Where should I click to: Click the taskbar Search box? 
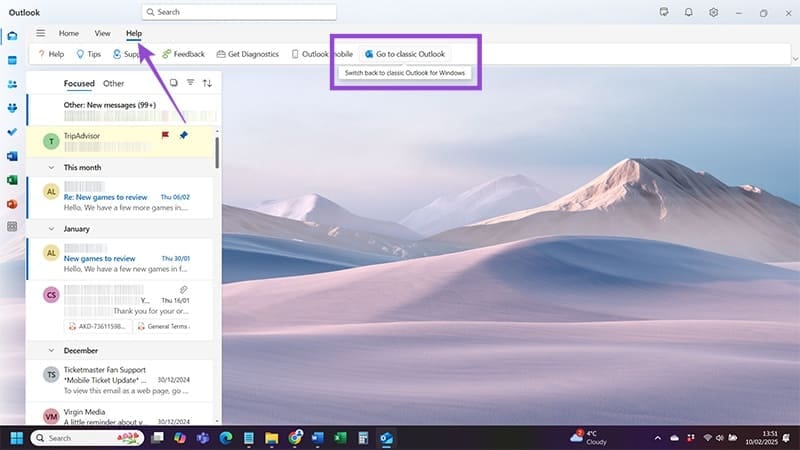click(87, 438)
